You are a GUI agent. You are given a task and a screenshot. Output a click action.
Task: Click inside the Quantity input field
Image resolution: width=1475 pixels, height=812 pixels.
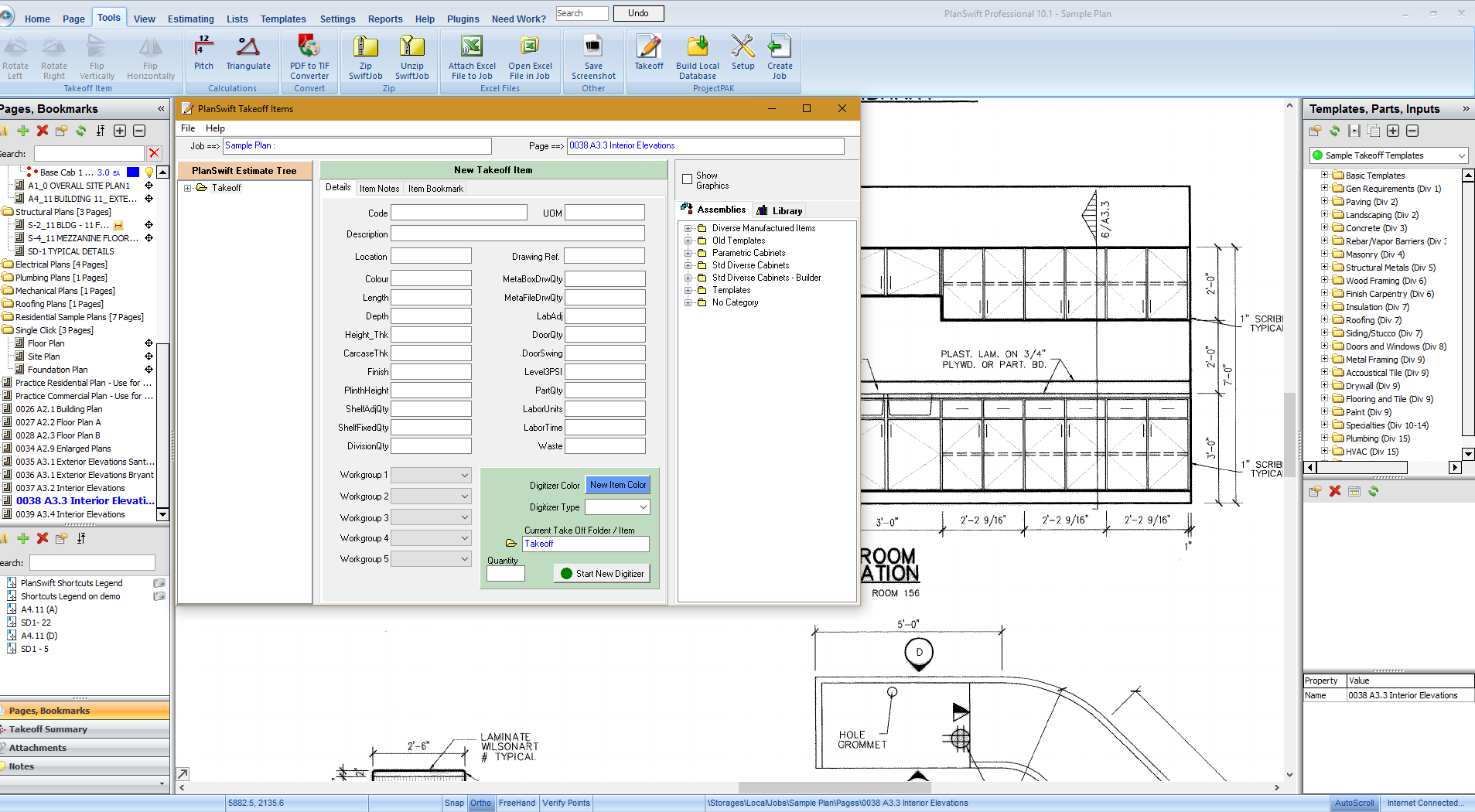tap(504, 573)
